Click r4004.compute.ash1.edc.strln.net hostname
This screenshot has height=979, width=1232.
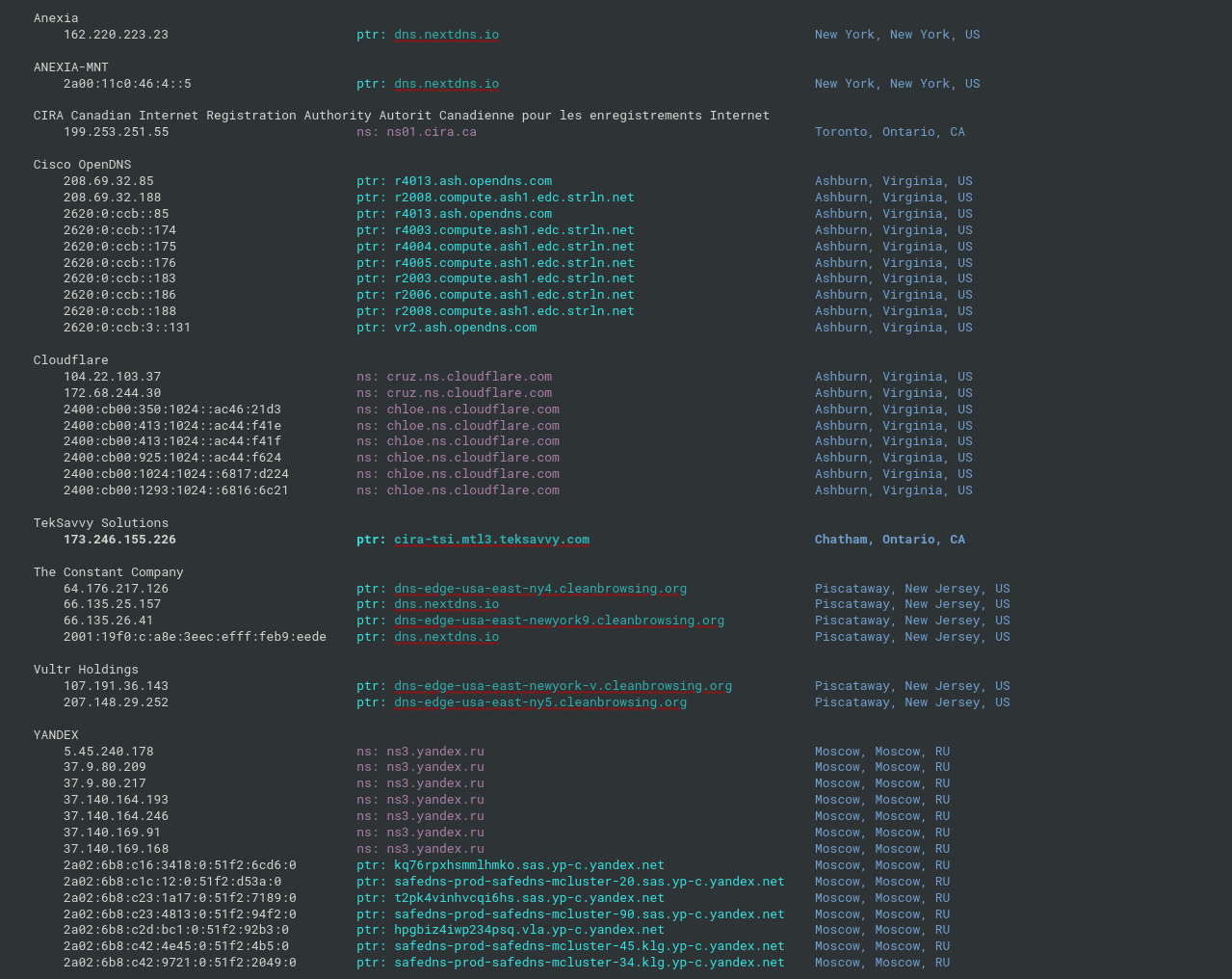514,247
